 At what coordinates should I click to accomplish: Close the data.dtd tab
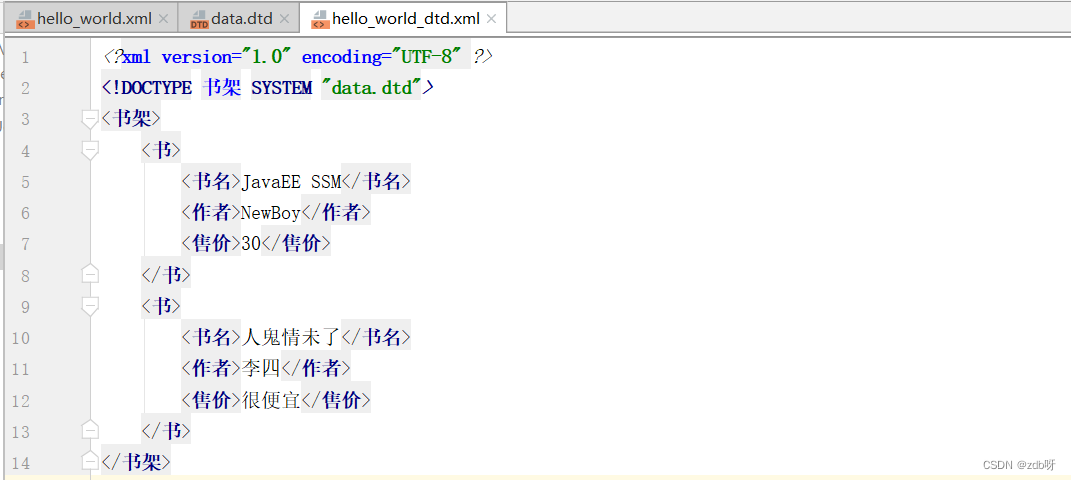click(285, 19)
